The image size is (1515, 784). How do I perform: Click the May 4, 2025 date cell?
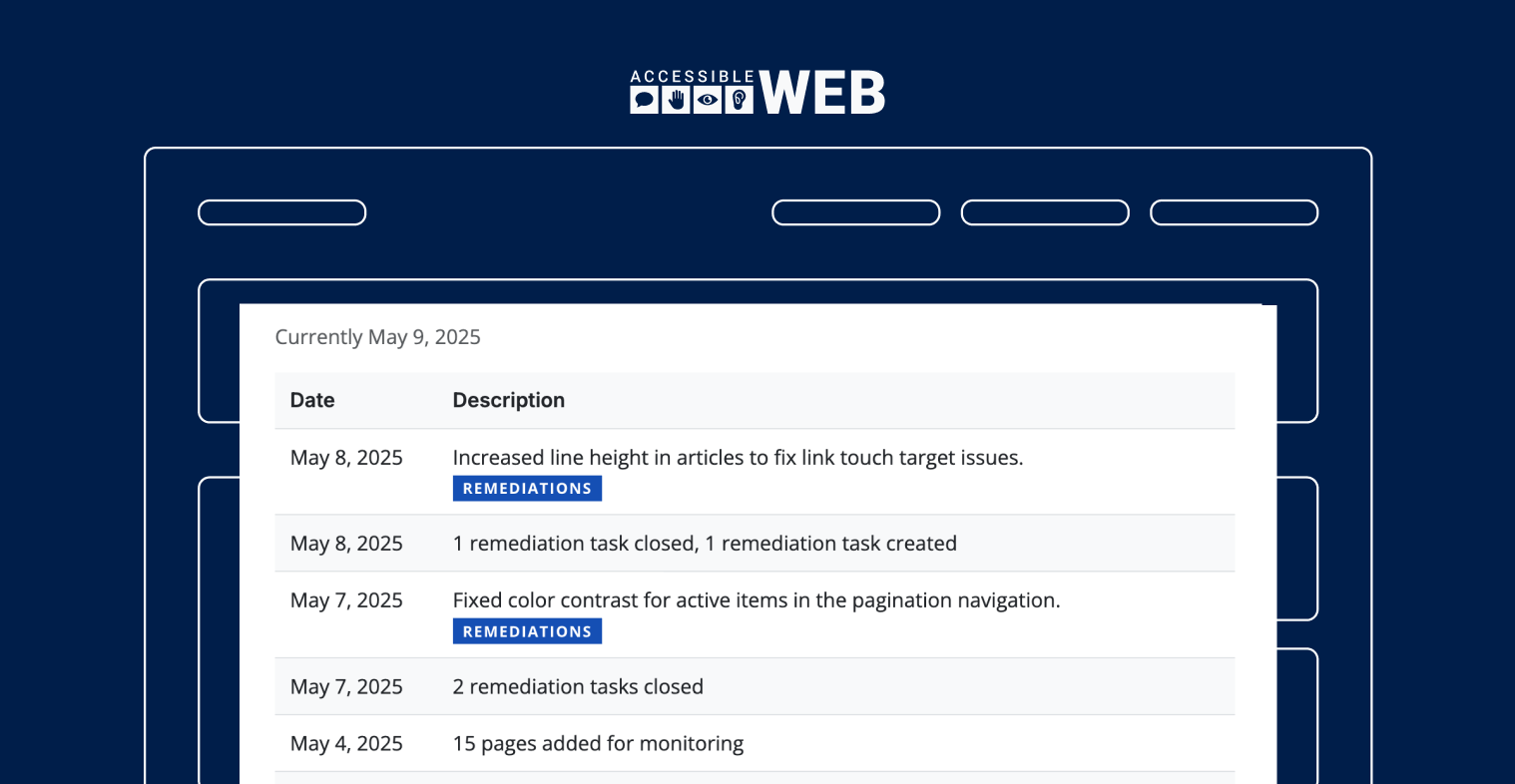click(x=346, y=743)
